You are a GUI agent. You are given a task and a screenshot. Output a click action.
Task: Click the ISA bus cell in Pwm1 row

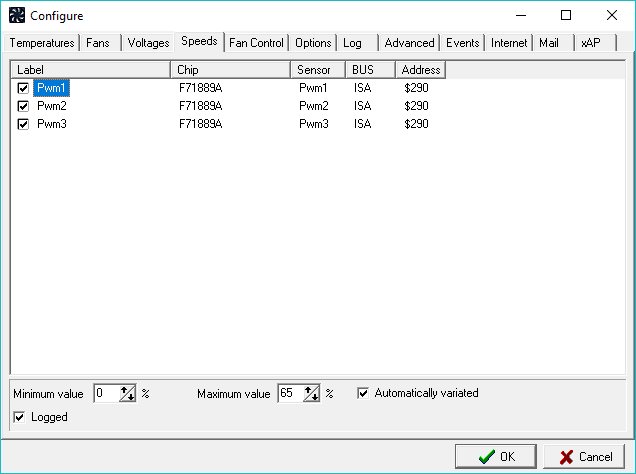coord(362,88)
